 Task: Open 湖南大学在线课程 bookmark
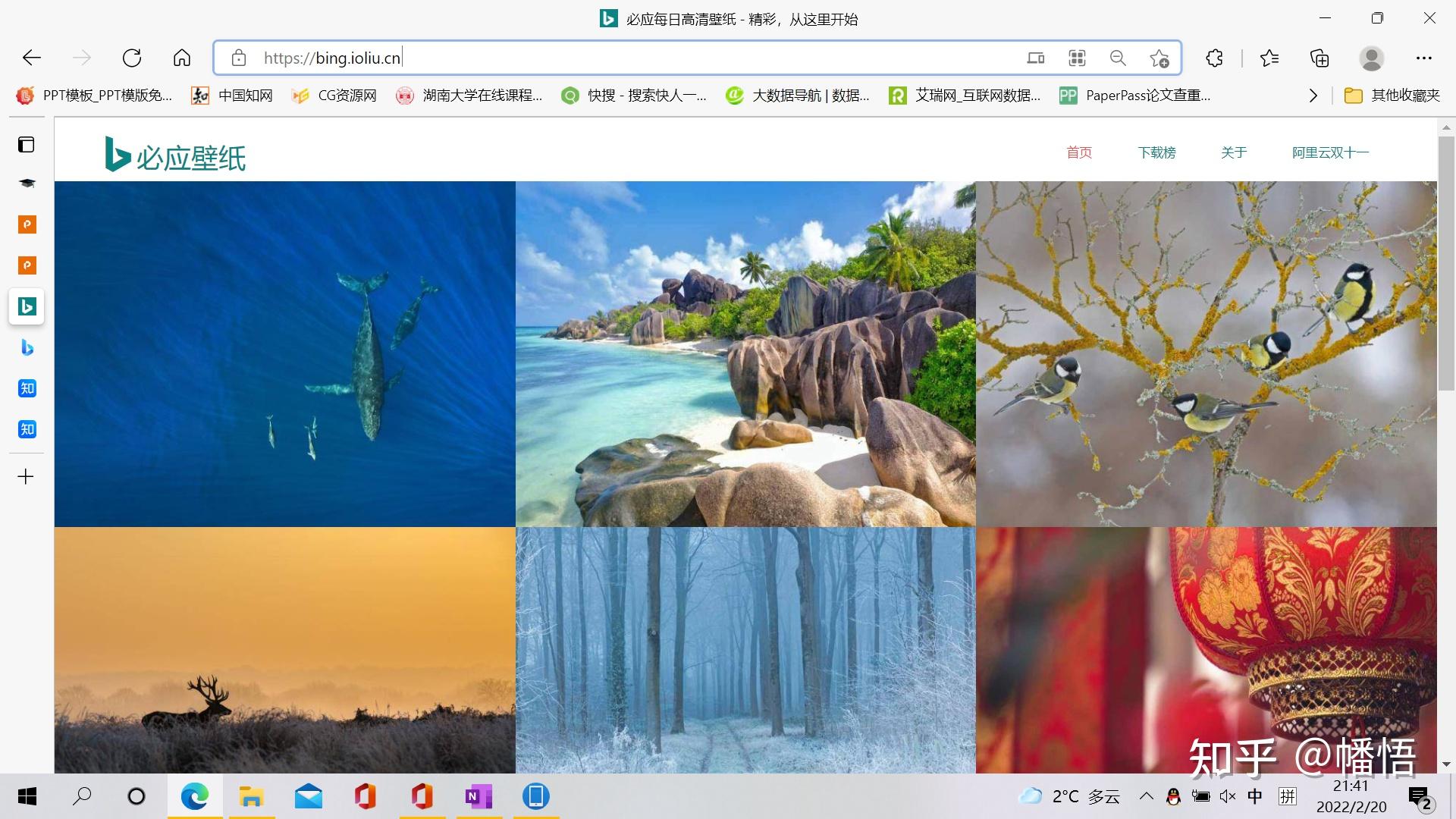point(469,96)
